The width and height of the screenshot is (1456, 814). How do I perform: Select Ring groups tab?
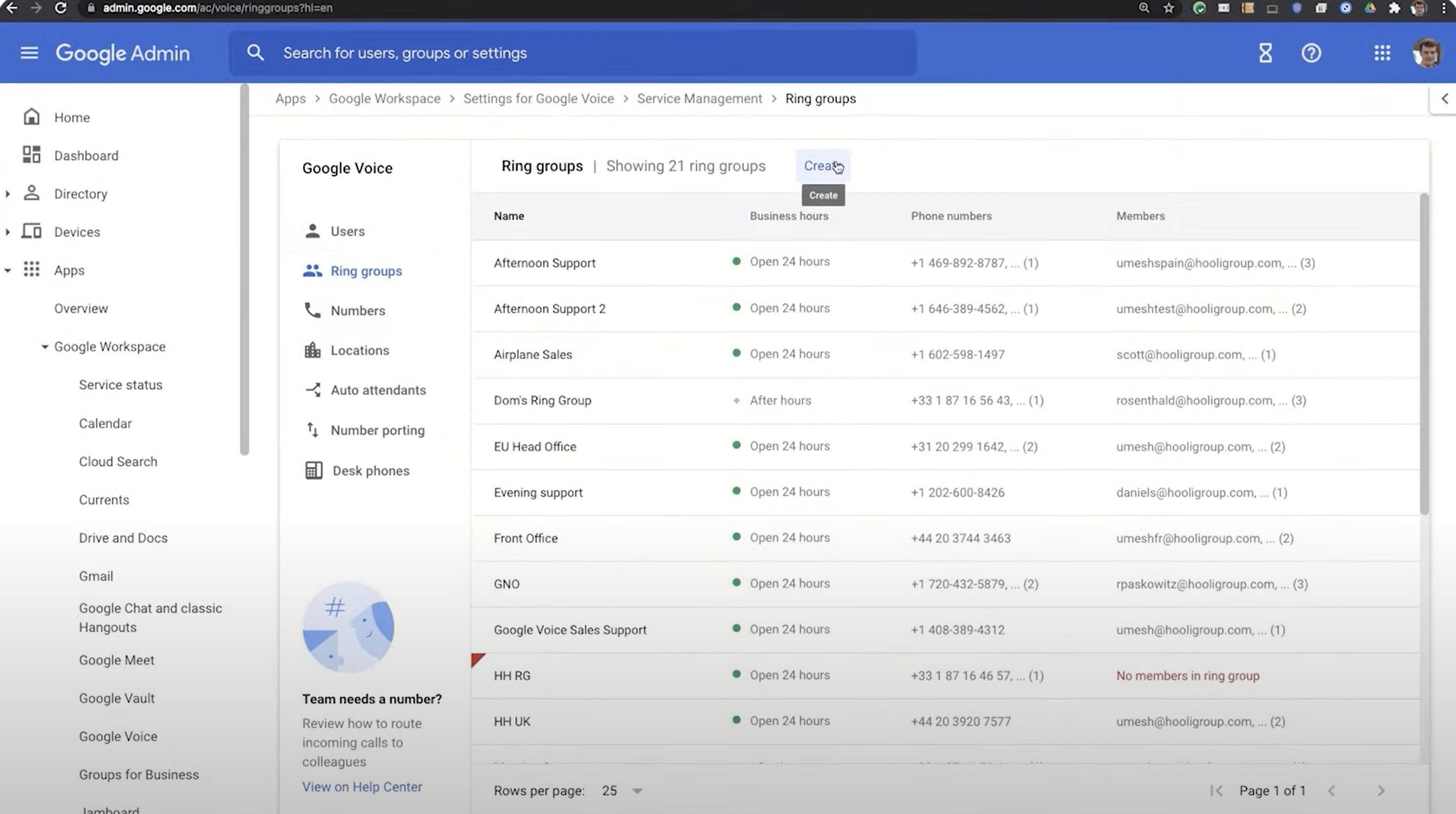(365, 270)
